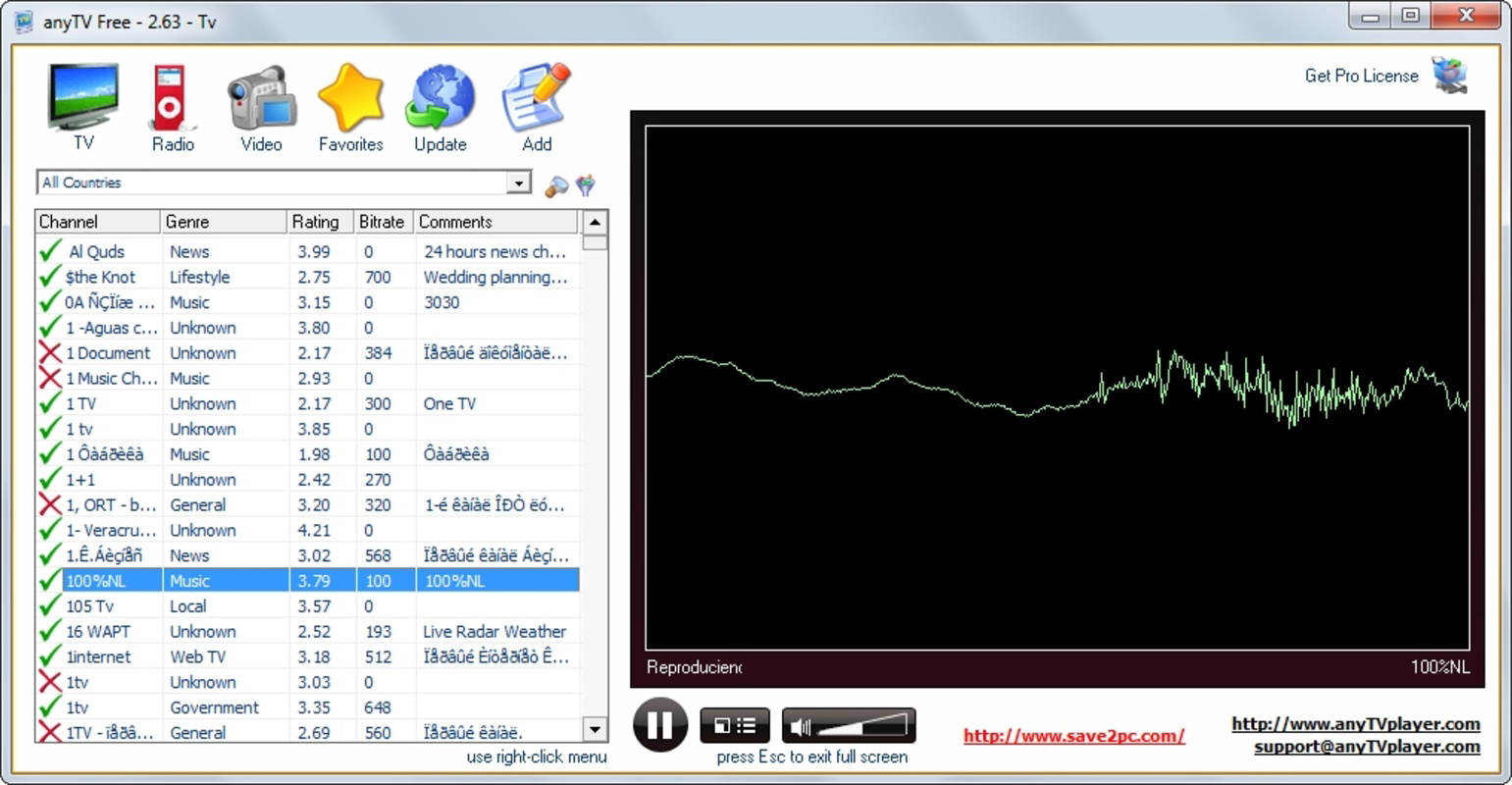The width and height of the screenshot is (1512, 785).
Task: Click the green check of 16 WAPT
Action: coord(50,631)
